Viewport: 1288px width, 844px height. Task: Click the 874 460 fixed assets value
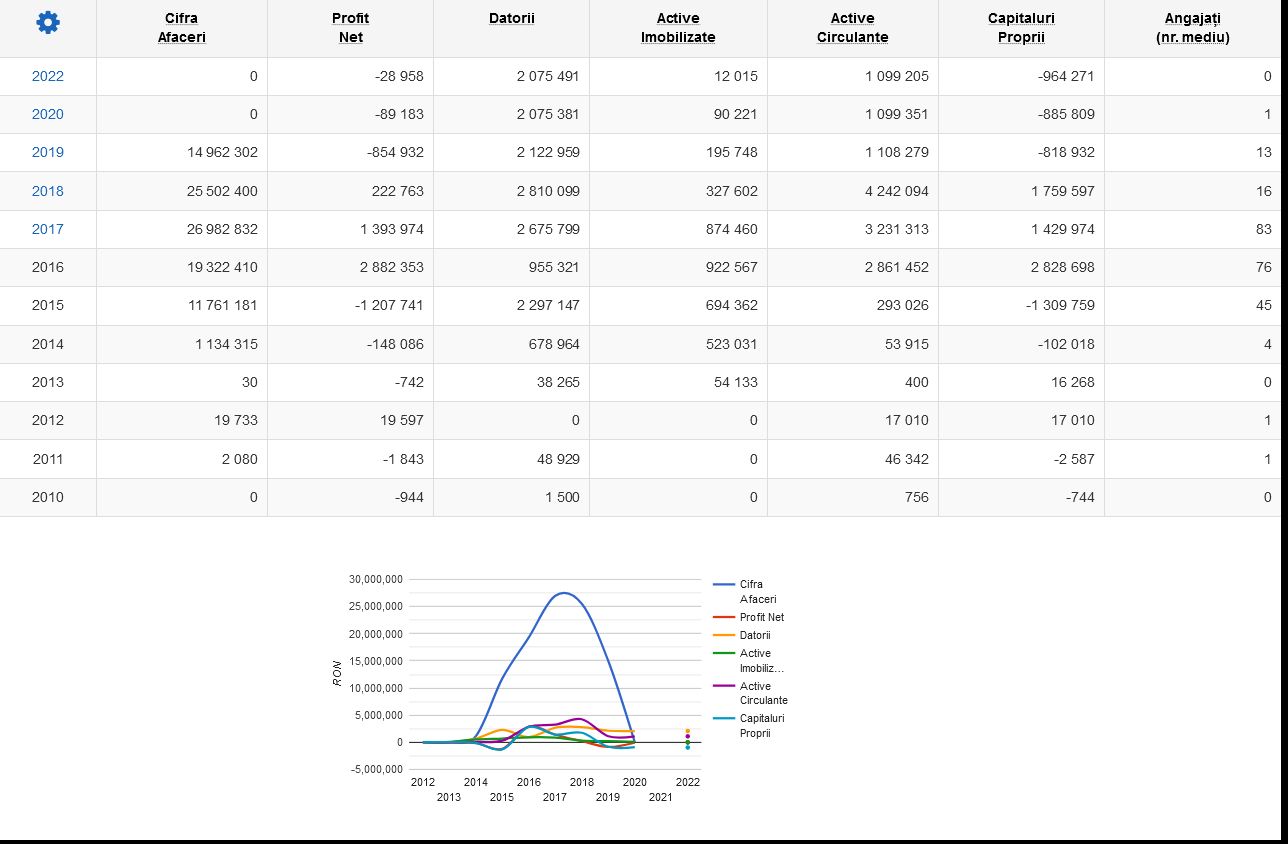[x=732, y=229]
